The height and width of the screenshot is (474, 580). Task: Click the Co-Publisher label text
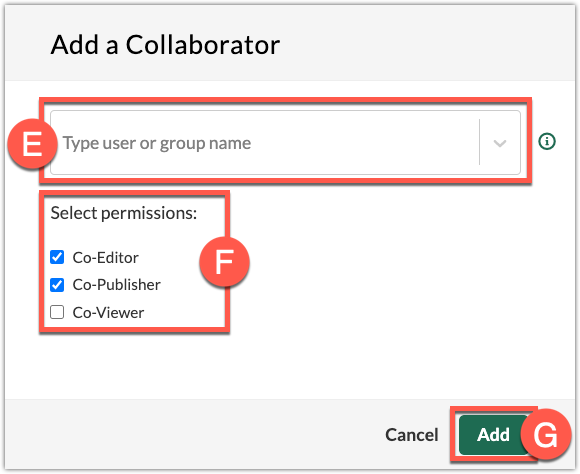click(117, 285)
